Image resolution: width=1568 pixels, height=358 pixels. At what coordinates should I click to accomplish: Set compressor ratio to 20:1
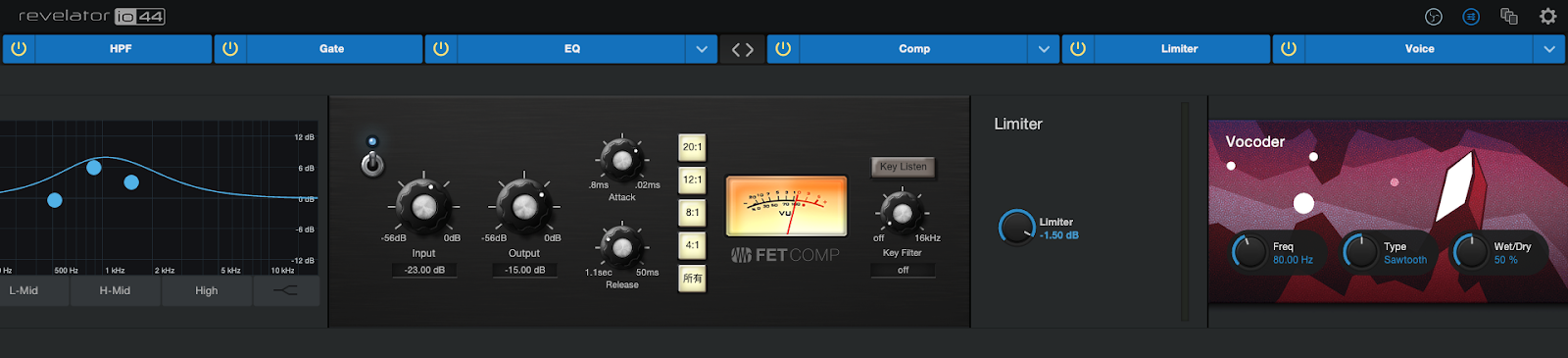(692, 147)
